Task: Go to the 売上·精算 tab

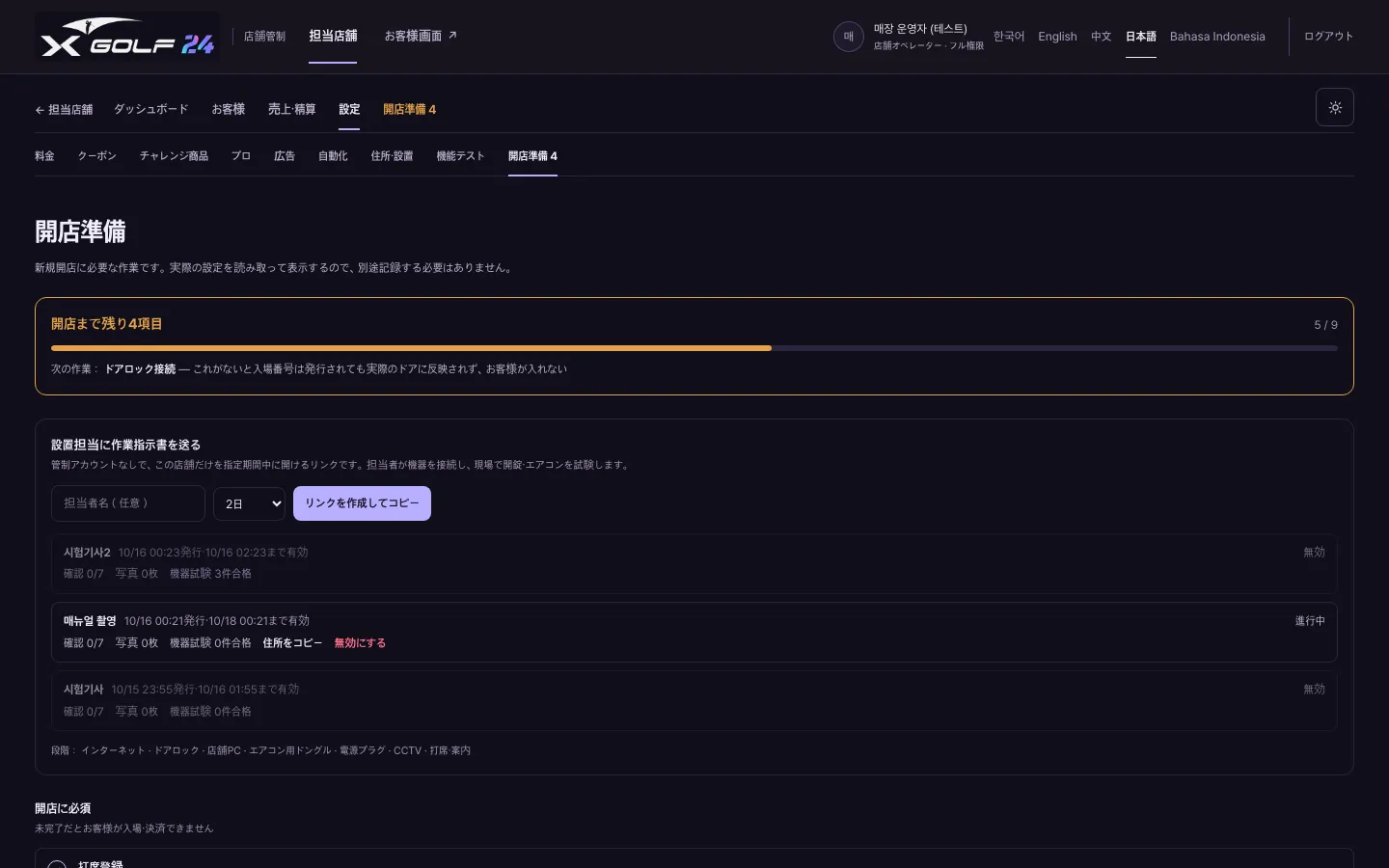Action: (x=292, y=110)
